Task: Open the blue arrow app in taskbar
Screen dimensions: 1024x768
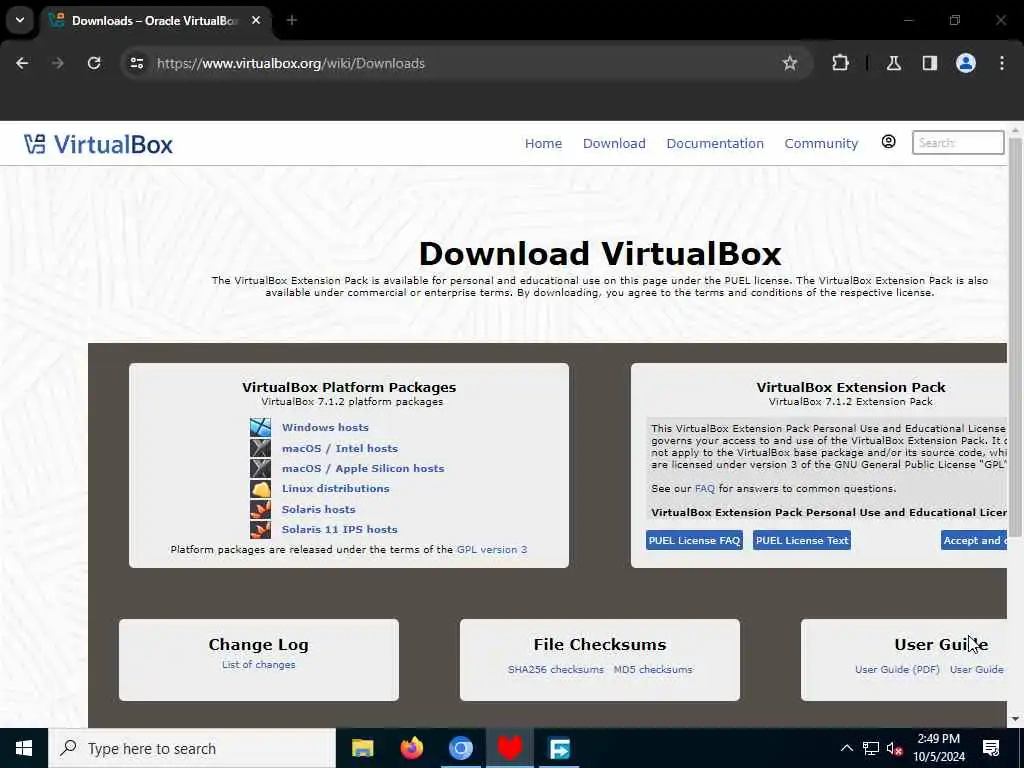Action: (559, 748)
